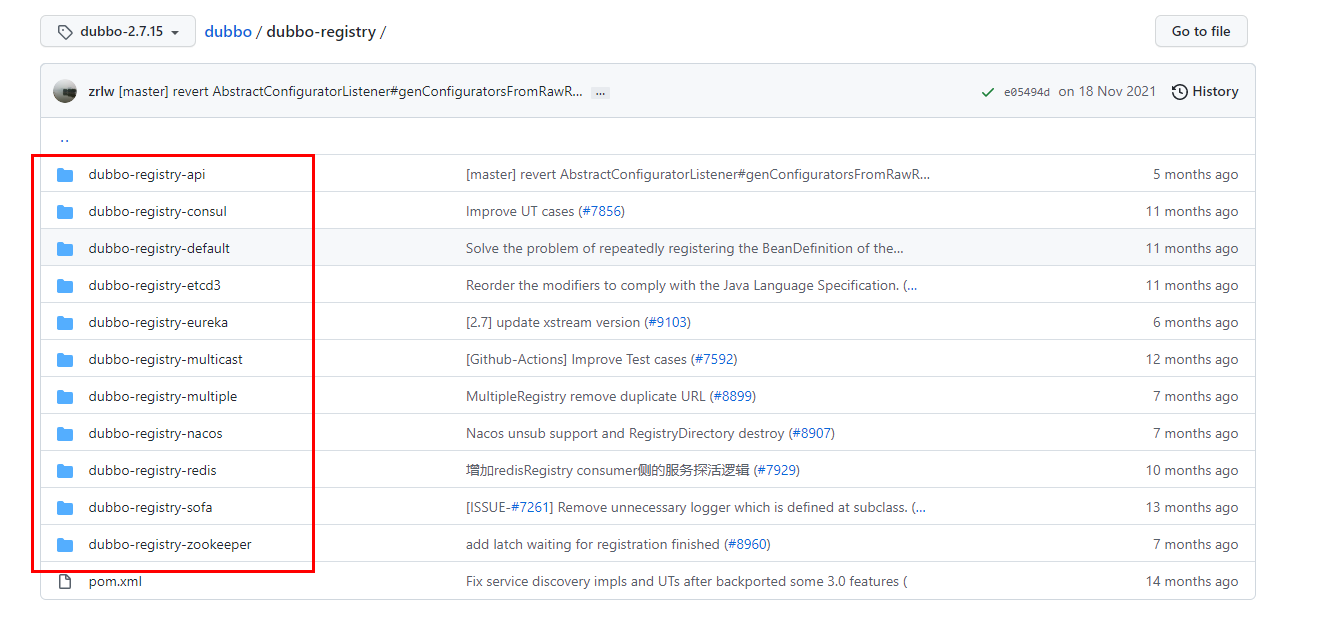The image size is (1332, 632).
Task: Click the tag icon in the branch selector
Action: (65, 32)
